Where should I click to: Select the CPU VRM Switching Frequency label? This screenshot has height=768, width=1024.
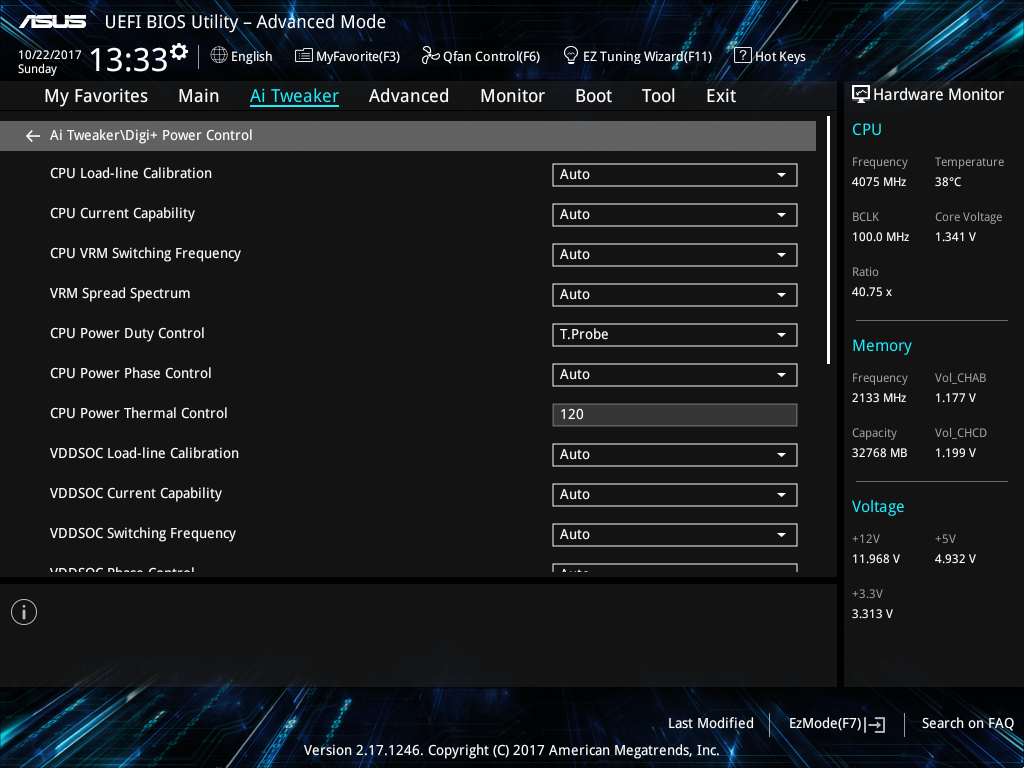(x=145, y=253)
